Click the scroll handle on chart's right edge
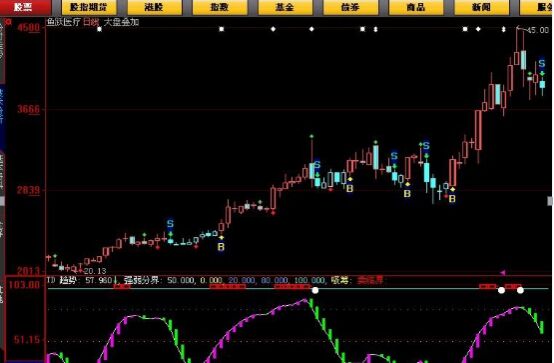This screenshot has height=363, width=554. pos(550,201)
